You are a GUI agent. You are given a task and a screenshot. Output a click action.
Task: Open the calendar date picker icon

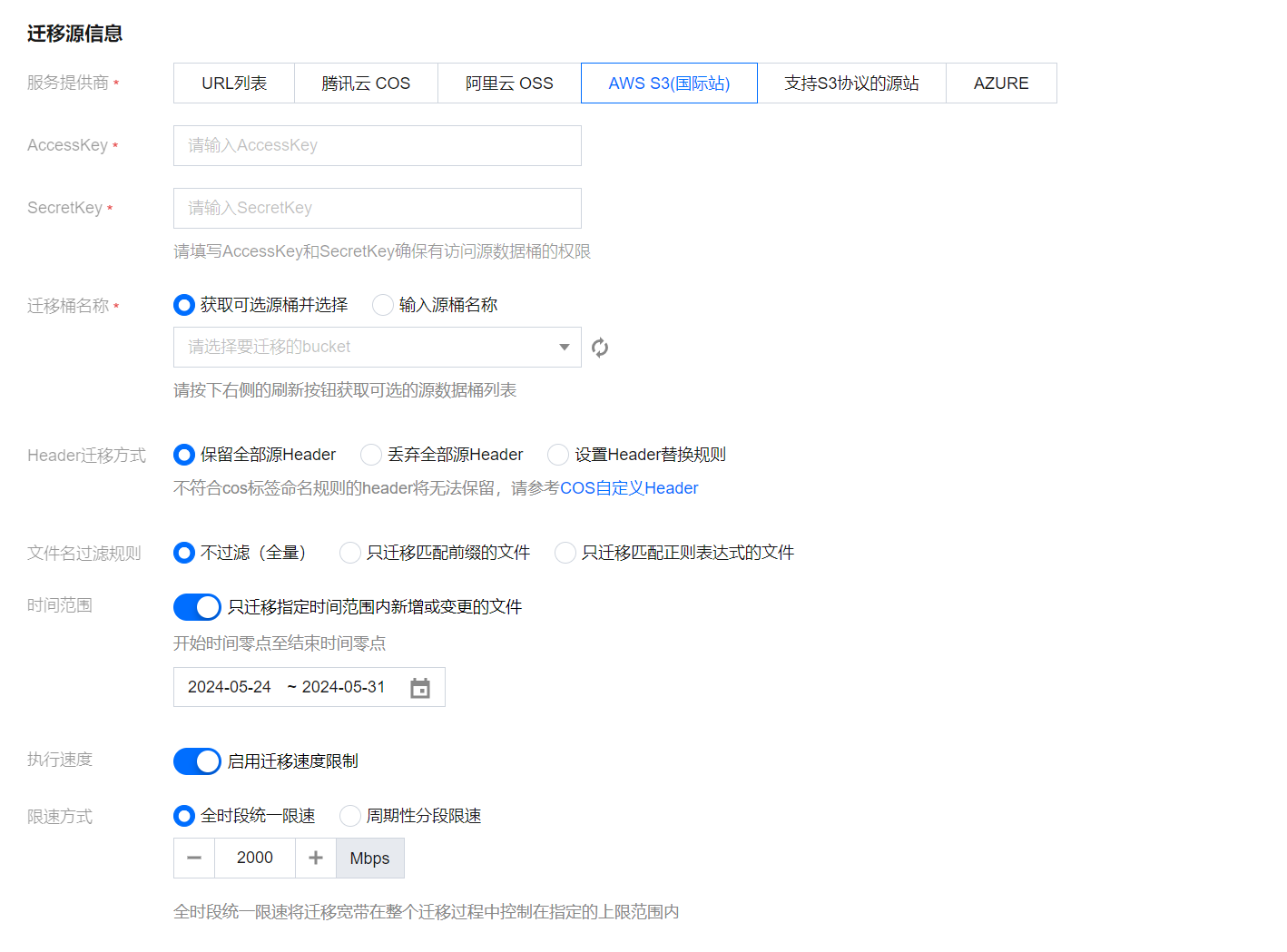(419, 688)
